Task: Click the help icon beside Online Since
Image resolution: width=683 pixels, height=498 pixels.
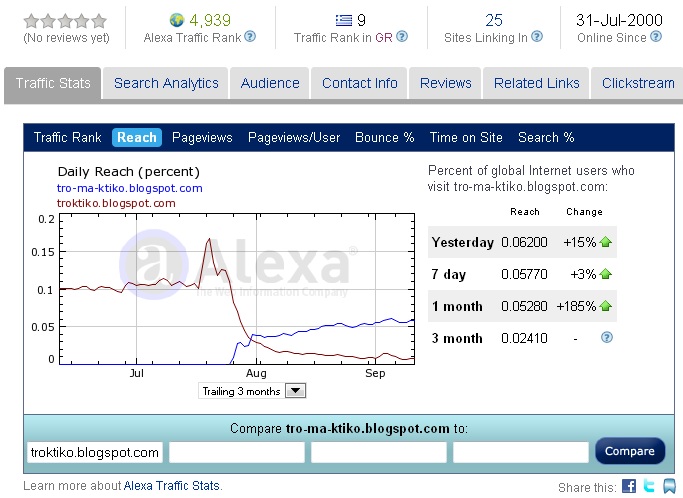Action: (x=656, y=37)
